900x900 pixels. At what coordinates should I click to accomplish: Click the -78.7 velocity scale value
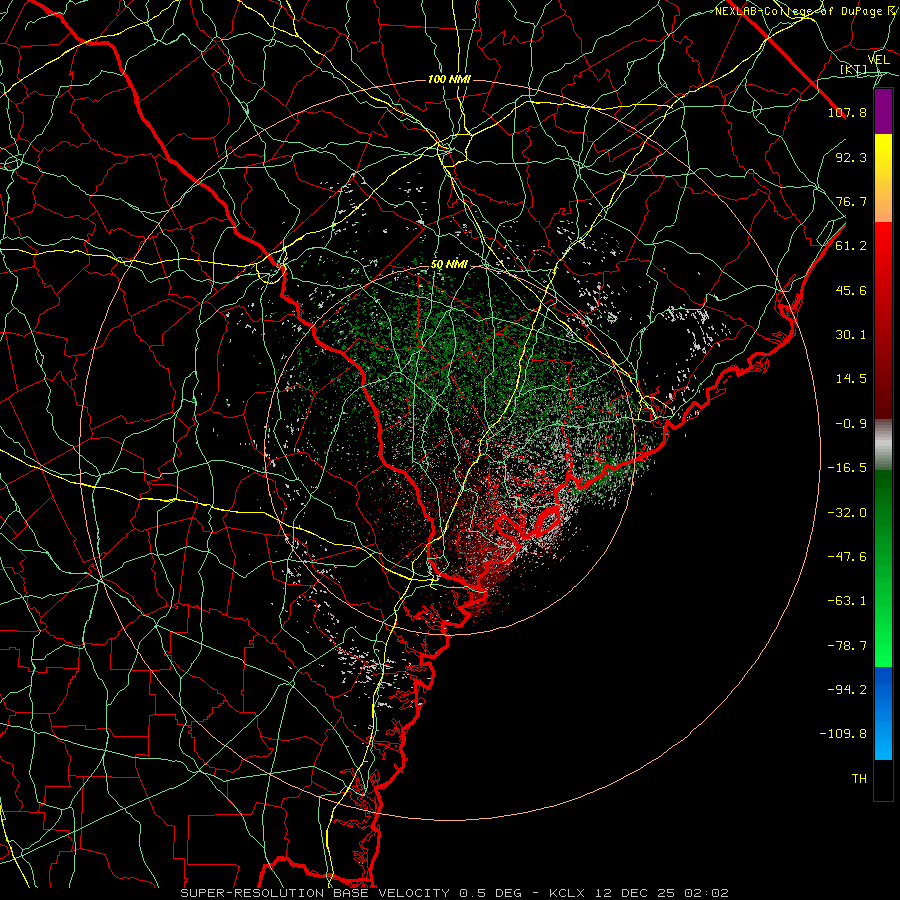click(847, 646)
